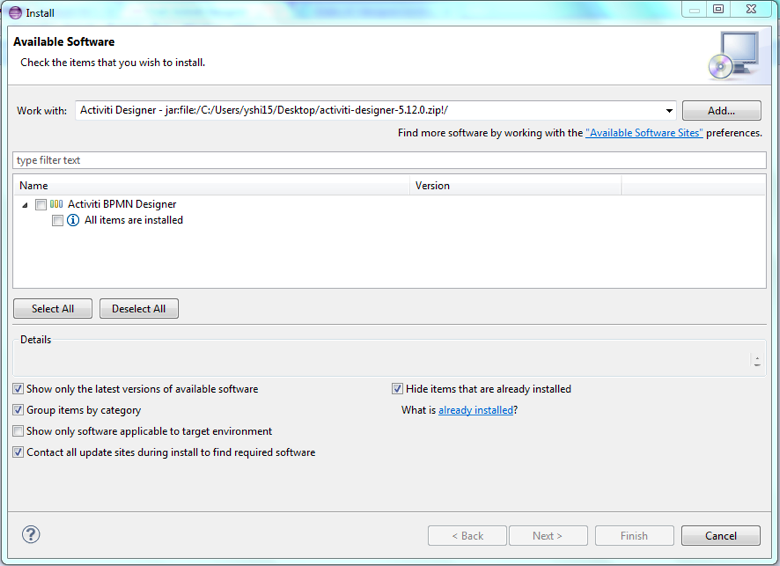The height and width of the screenshot is (566, 780).
Task: Toggle Show only the latest versions checkbox
Action: [x=18, y=389]
